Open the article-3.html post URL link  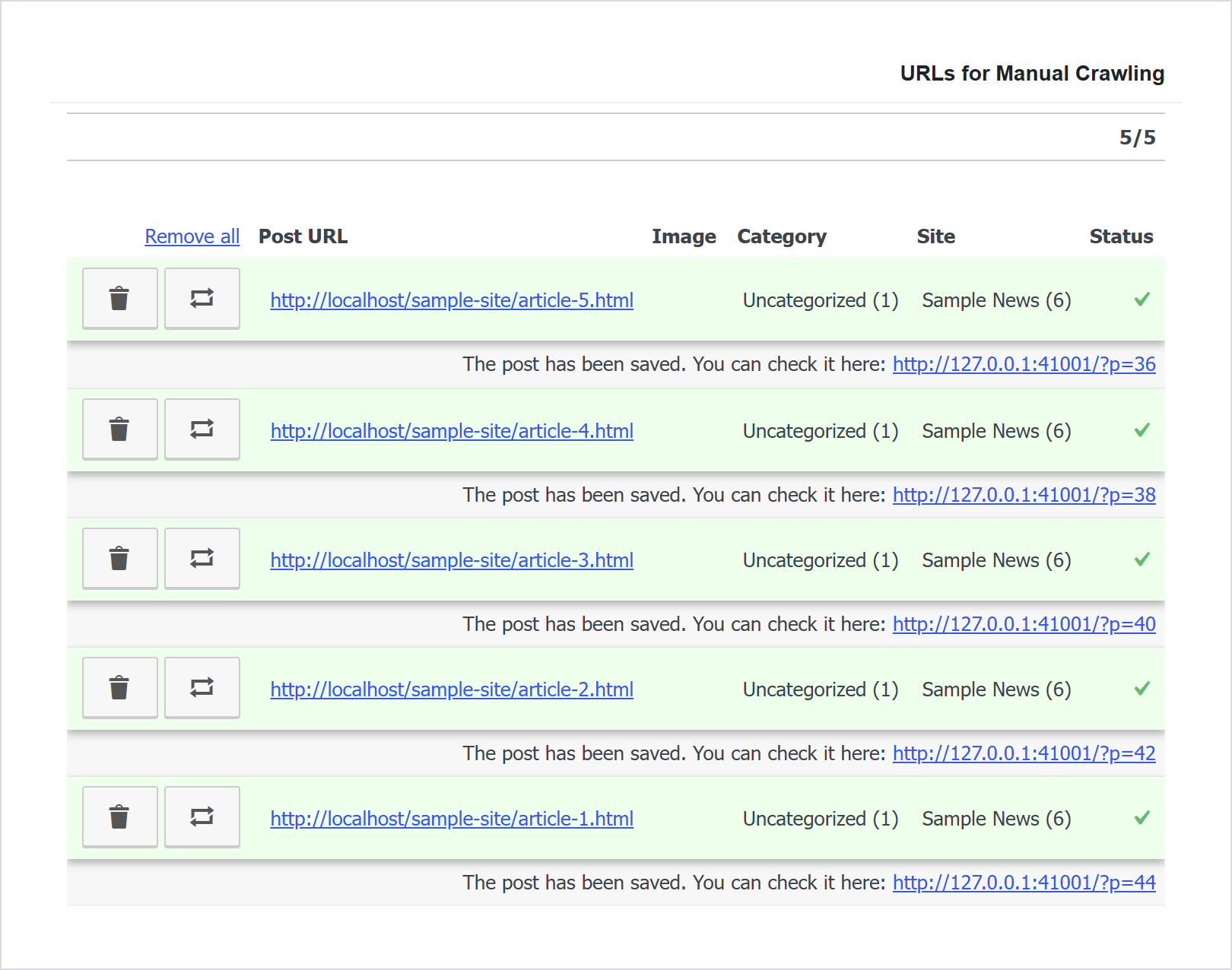point(452,560)
